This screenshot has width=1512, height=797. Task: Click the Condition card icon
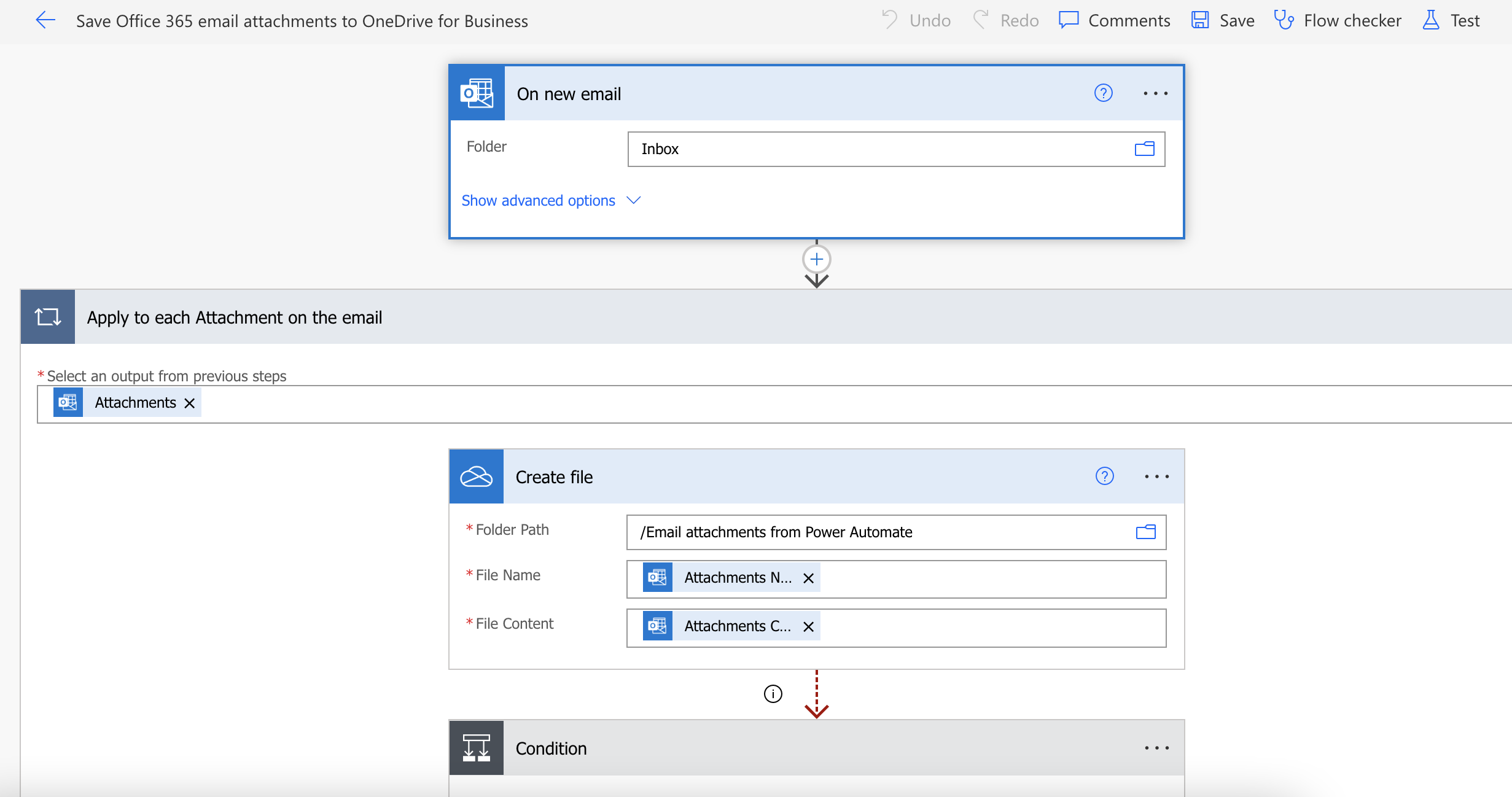[x=477, y=748]
